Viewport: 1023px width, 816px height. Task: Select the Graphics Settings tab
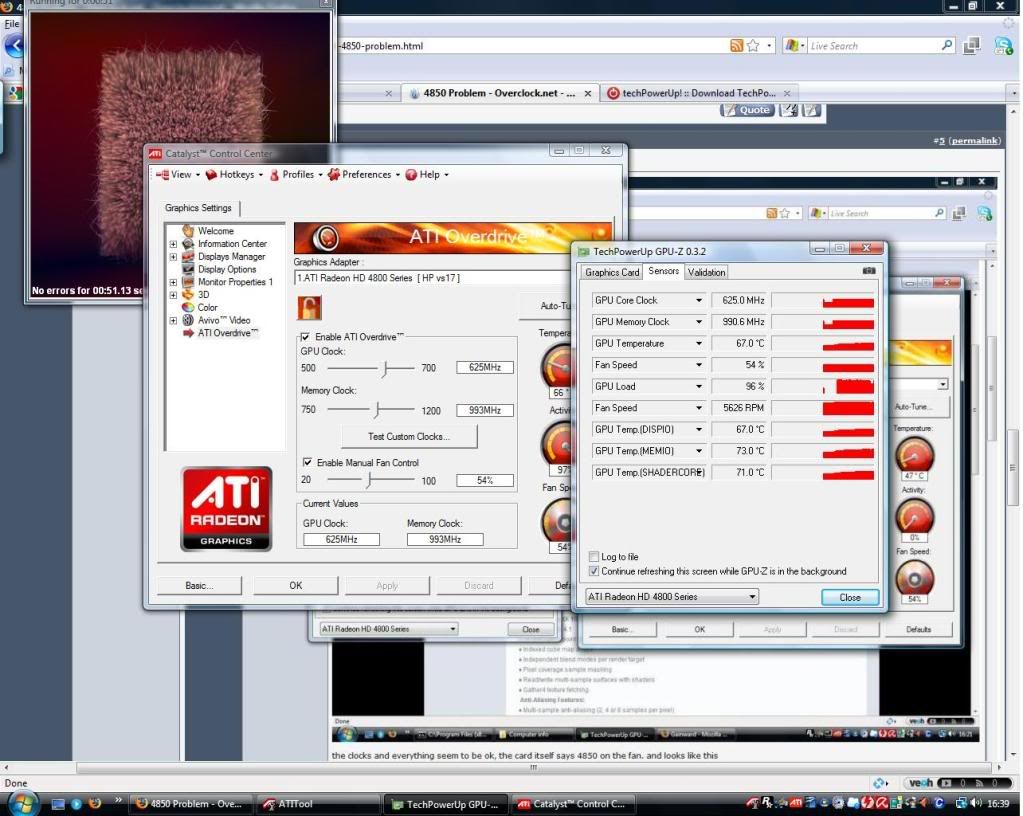coord(198,207)
